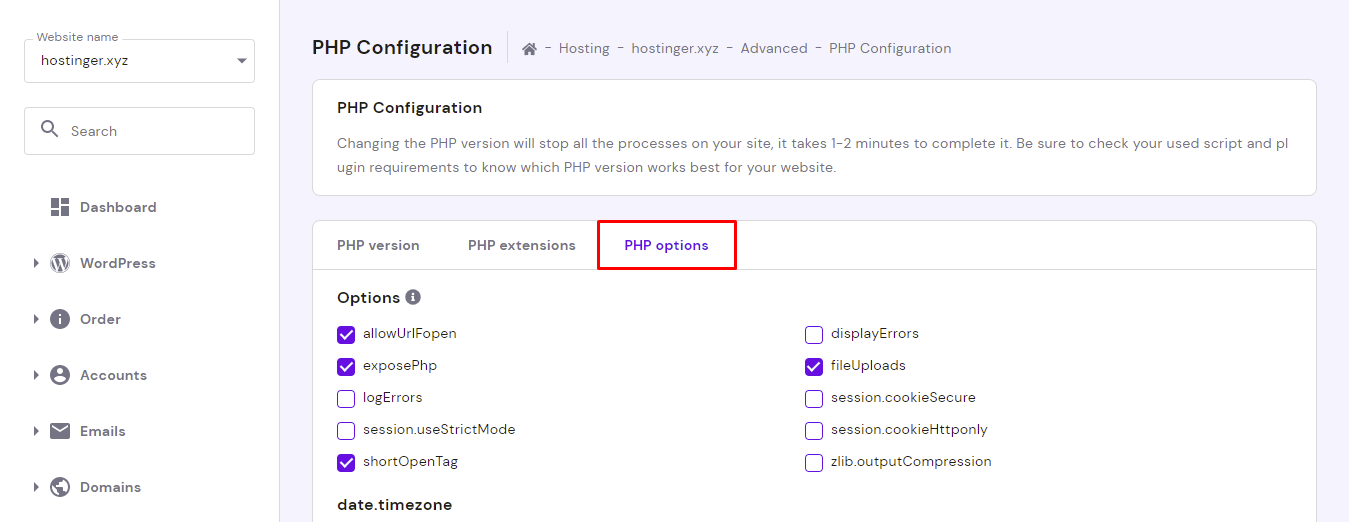1349x522 pixels.
Task: Click the Options info tooltip icon
Action: point(413,297)
